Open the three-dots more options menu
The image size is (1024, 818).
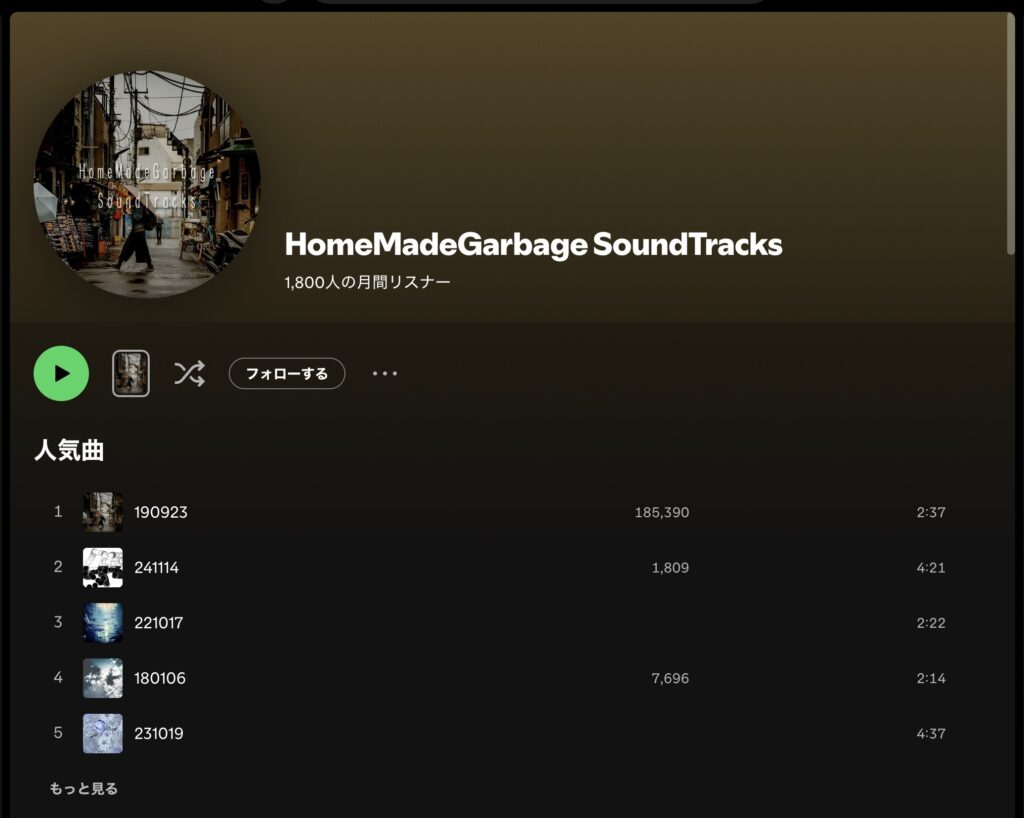pyautogui.click(x=385, y=373)
